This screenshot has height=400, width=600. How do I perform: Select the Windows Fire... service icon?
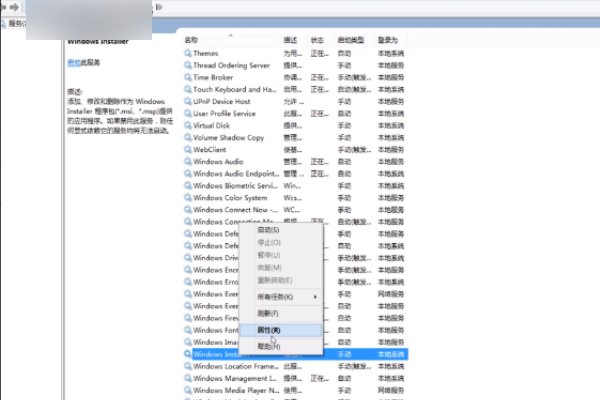point(188,318)
